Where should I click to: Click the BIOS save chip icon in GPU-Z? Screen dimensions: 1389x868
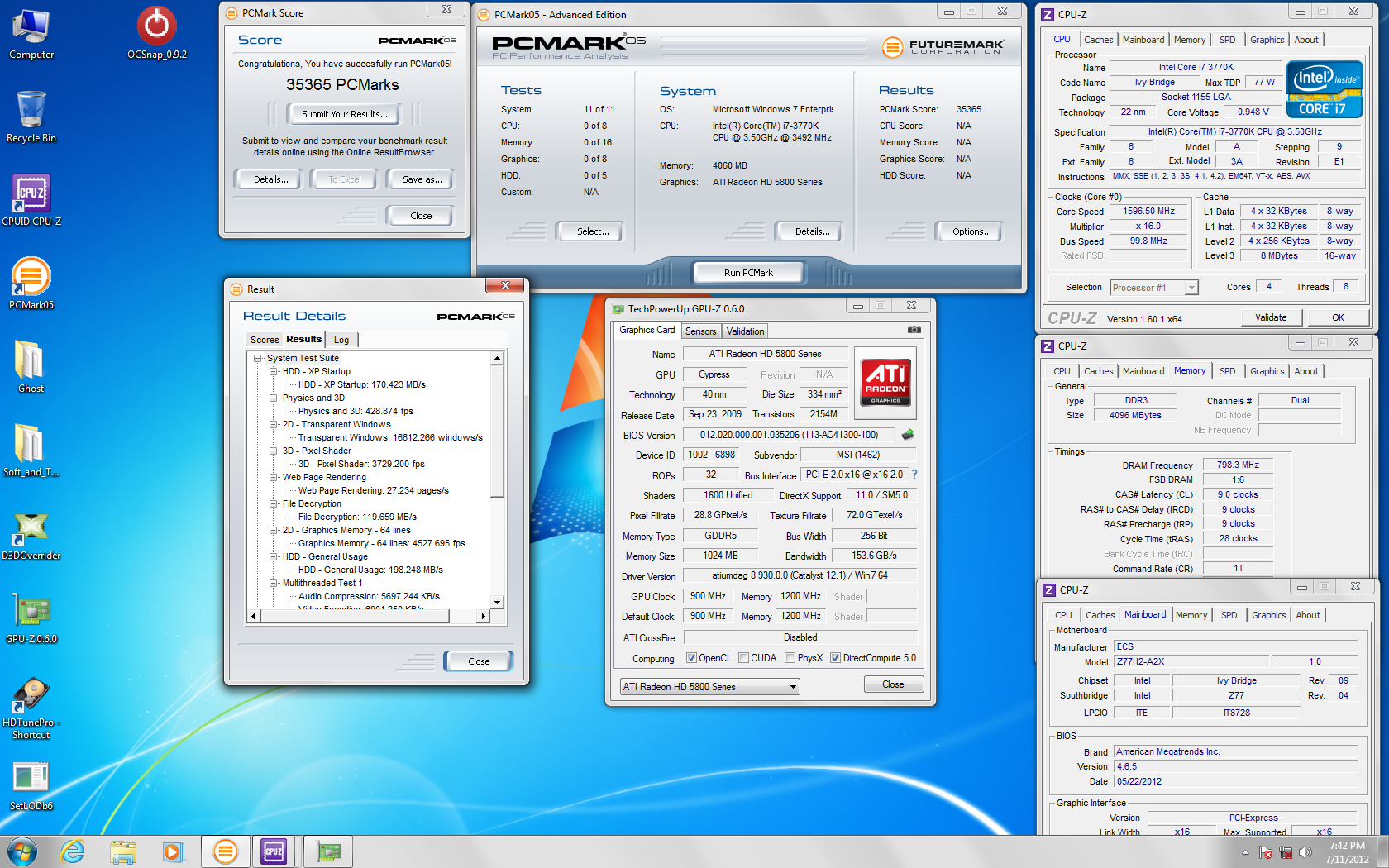click(x=908, y=435)
